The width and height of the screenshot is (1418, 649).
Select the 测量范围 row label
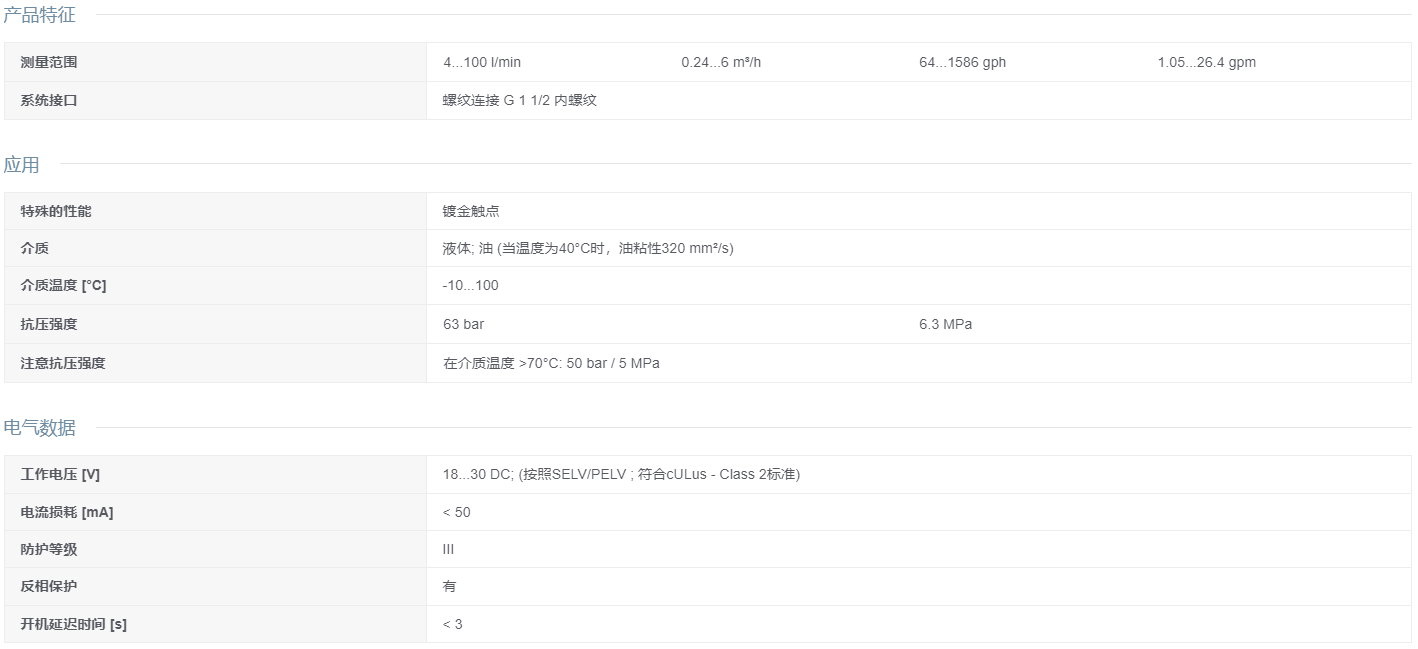click(x=49, y=62)
